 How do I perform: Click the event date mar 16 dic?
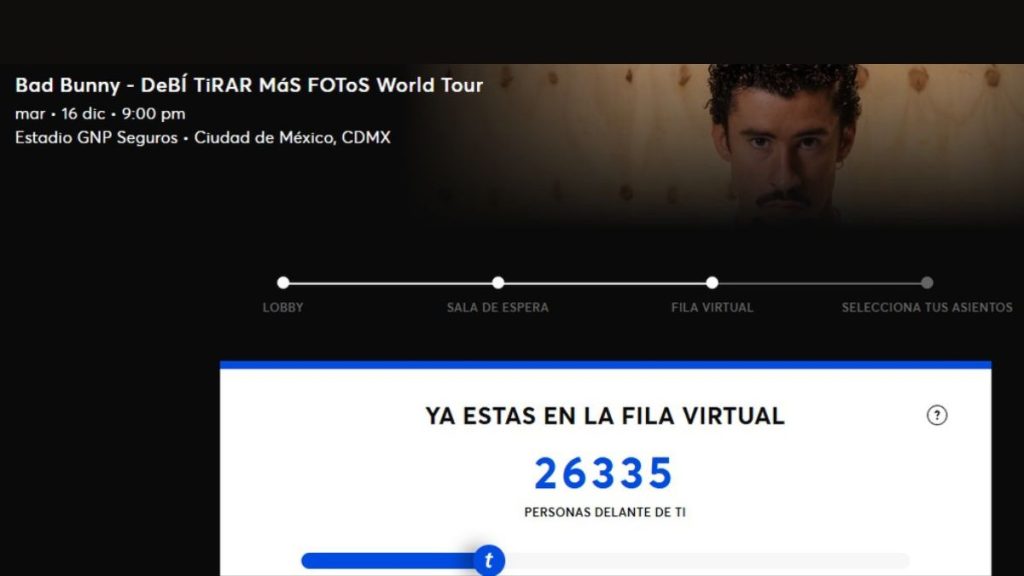pos(60,114)
